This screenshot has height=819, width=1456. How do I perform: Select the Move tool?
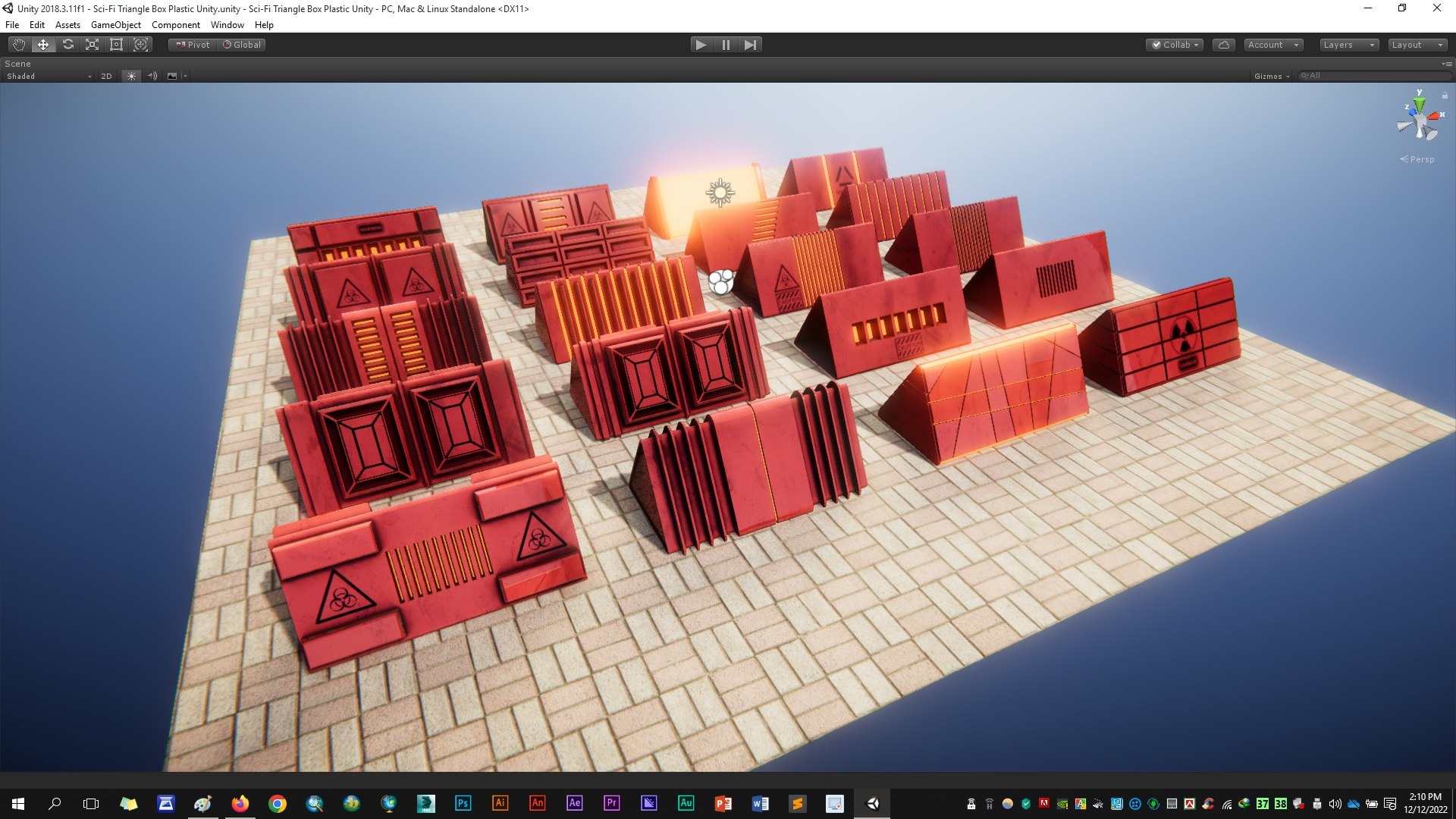click(x=43, y=45)
